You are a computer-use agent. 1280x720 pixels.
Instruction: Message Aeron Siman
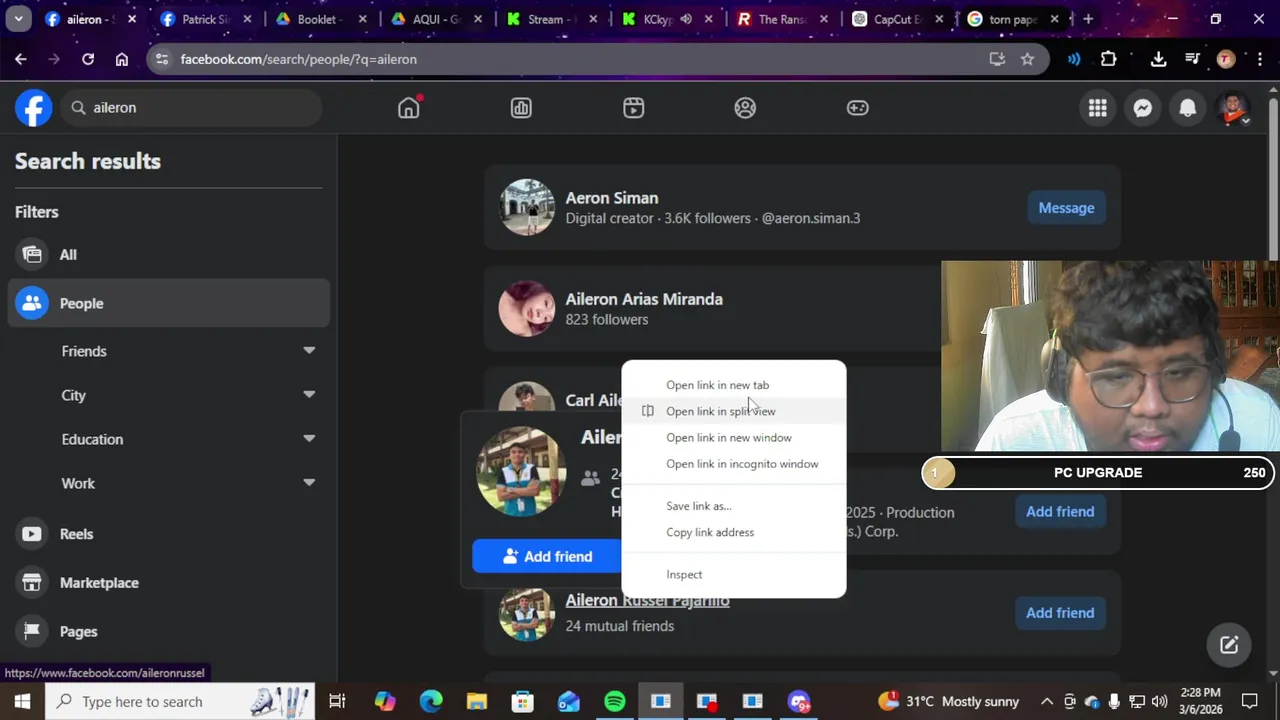click(1066, 208)
